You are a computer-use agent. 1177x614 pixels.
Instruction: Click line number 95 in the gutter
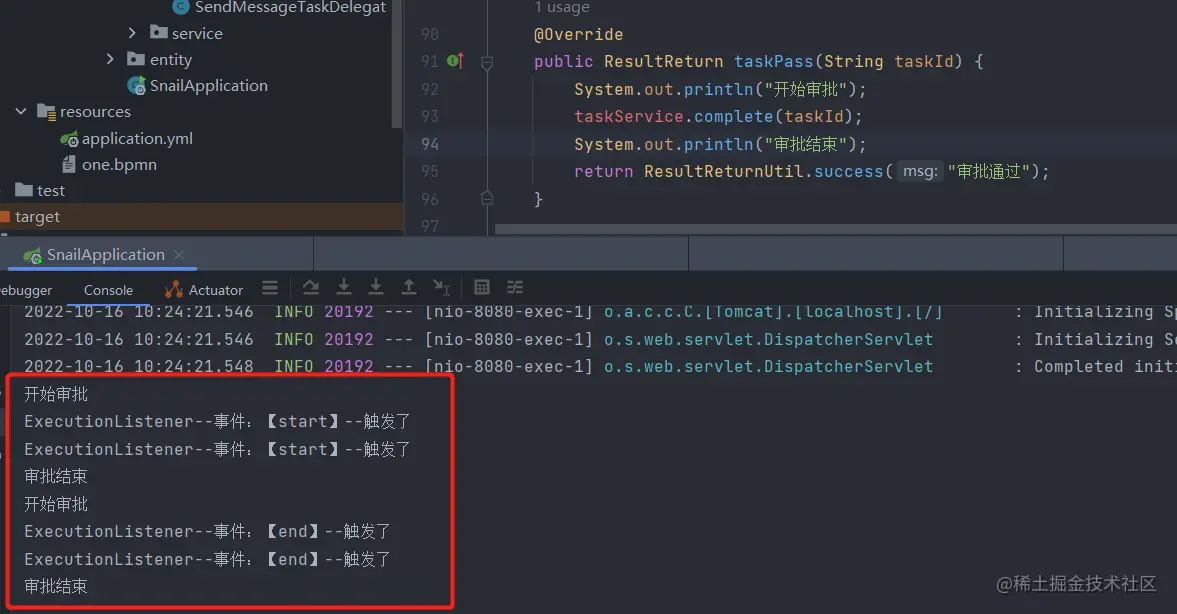coord(429,171)
